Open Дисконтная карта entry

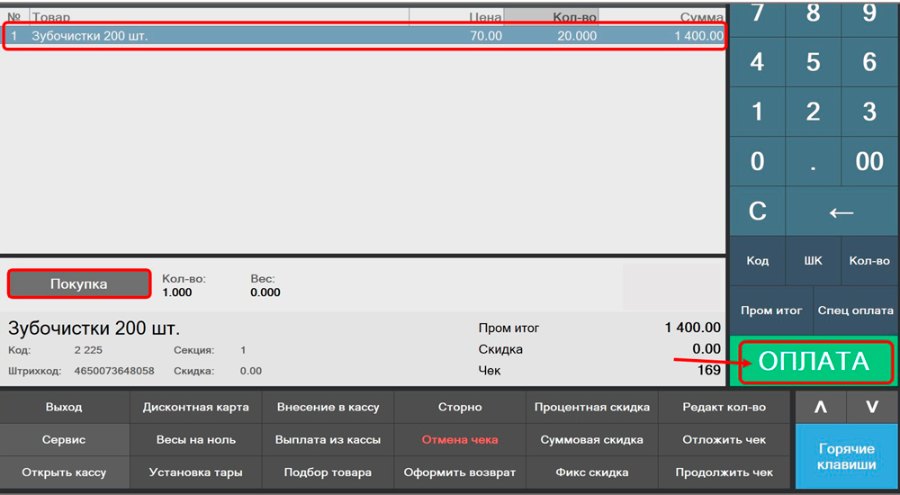[196, 407]
